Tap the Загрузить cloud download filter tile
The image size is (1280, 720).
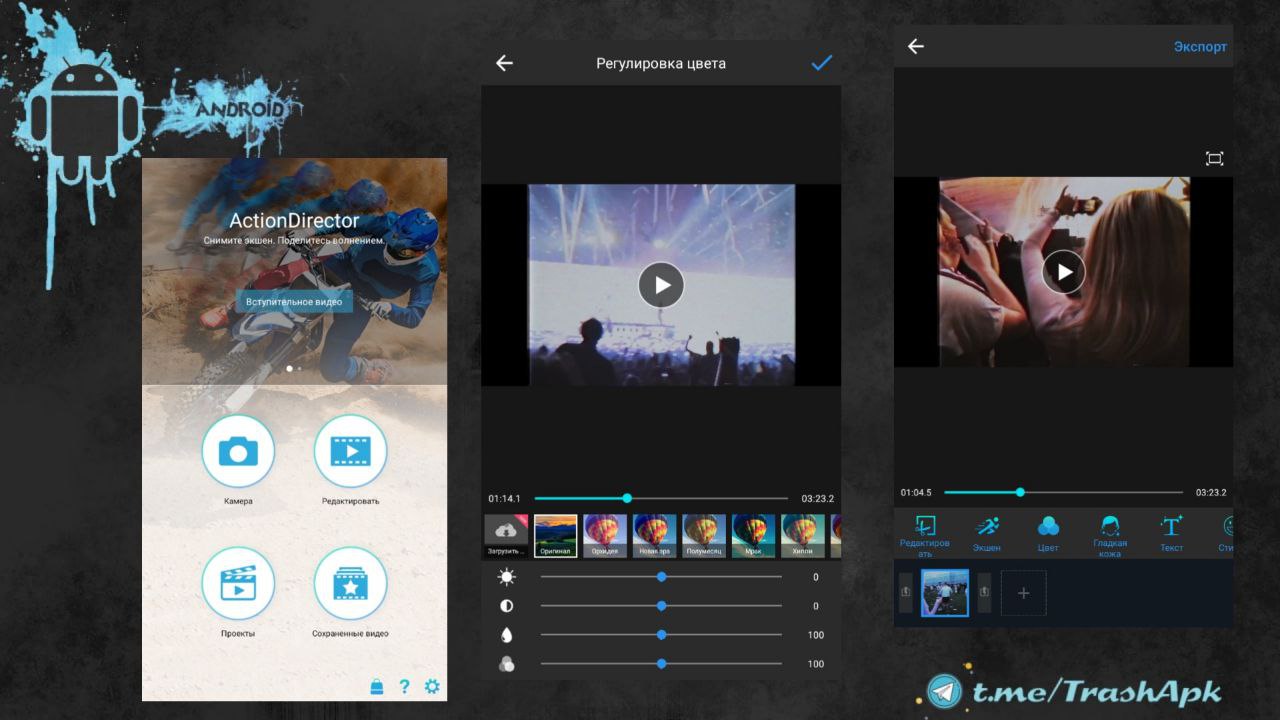[x=506, y=536]
